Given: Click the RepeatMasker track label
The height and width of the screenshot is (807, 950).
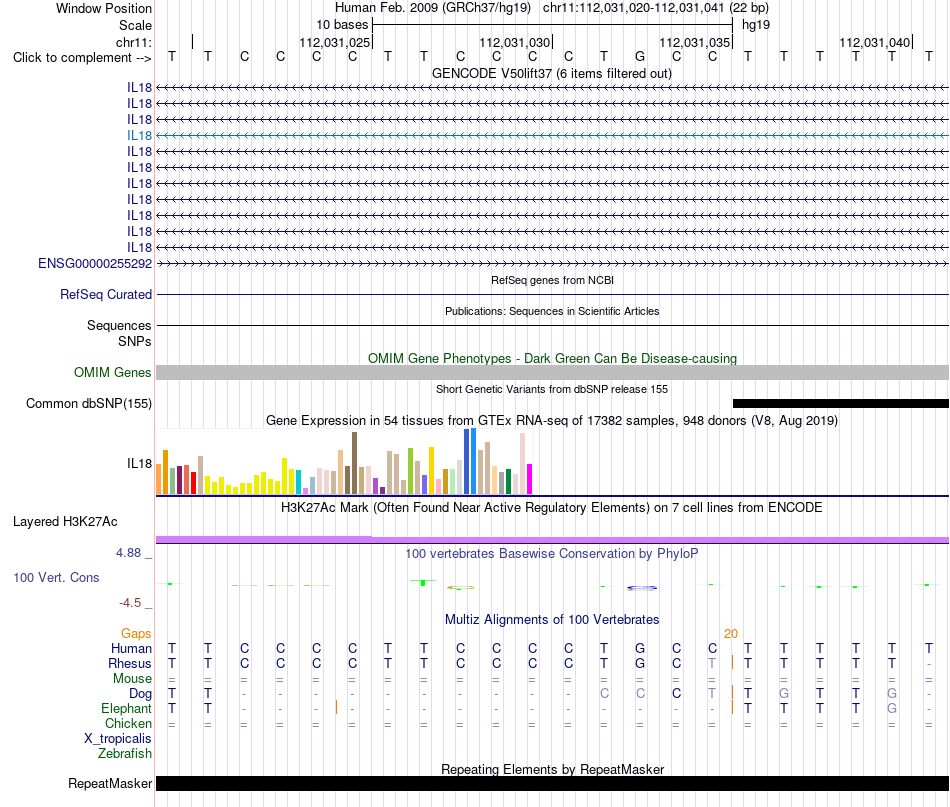Looking at the screenshot, I should click(110, 783).
